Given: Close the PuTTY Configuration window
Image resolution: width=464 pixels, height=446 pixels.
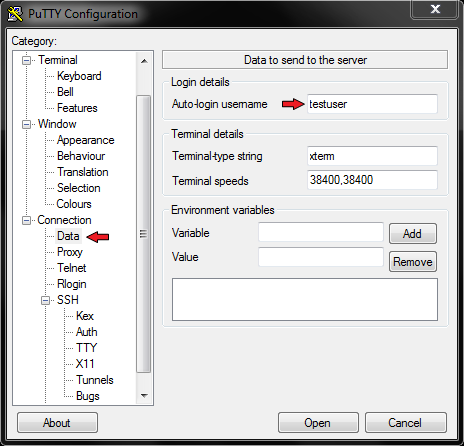Looking at the screenshot, I should tap(435, 9).
